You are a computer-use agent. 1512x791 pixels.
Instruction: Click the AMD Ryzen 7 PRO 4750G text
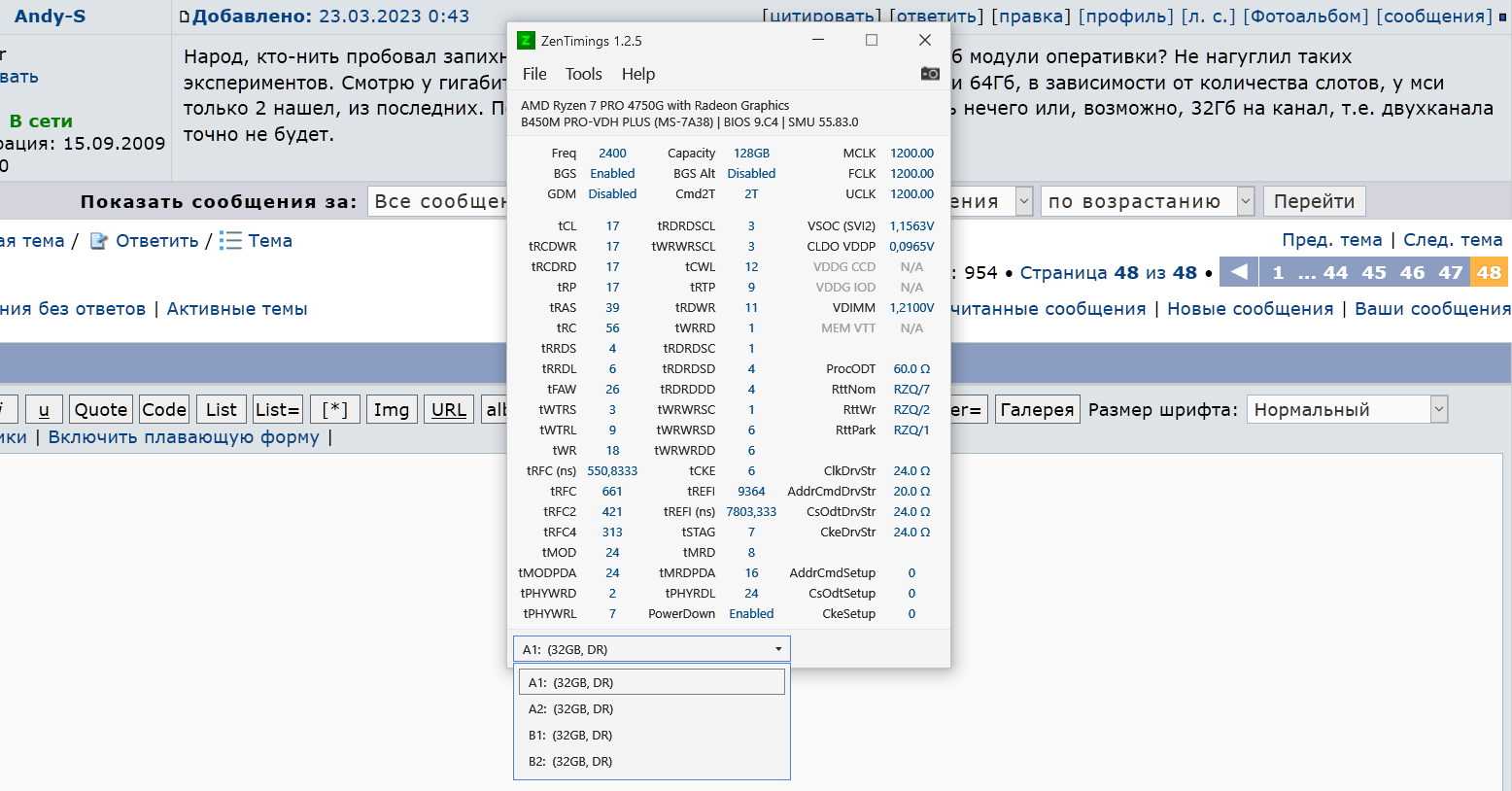tap(655, 105)
